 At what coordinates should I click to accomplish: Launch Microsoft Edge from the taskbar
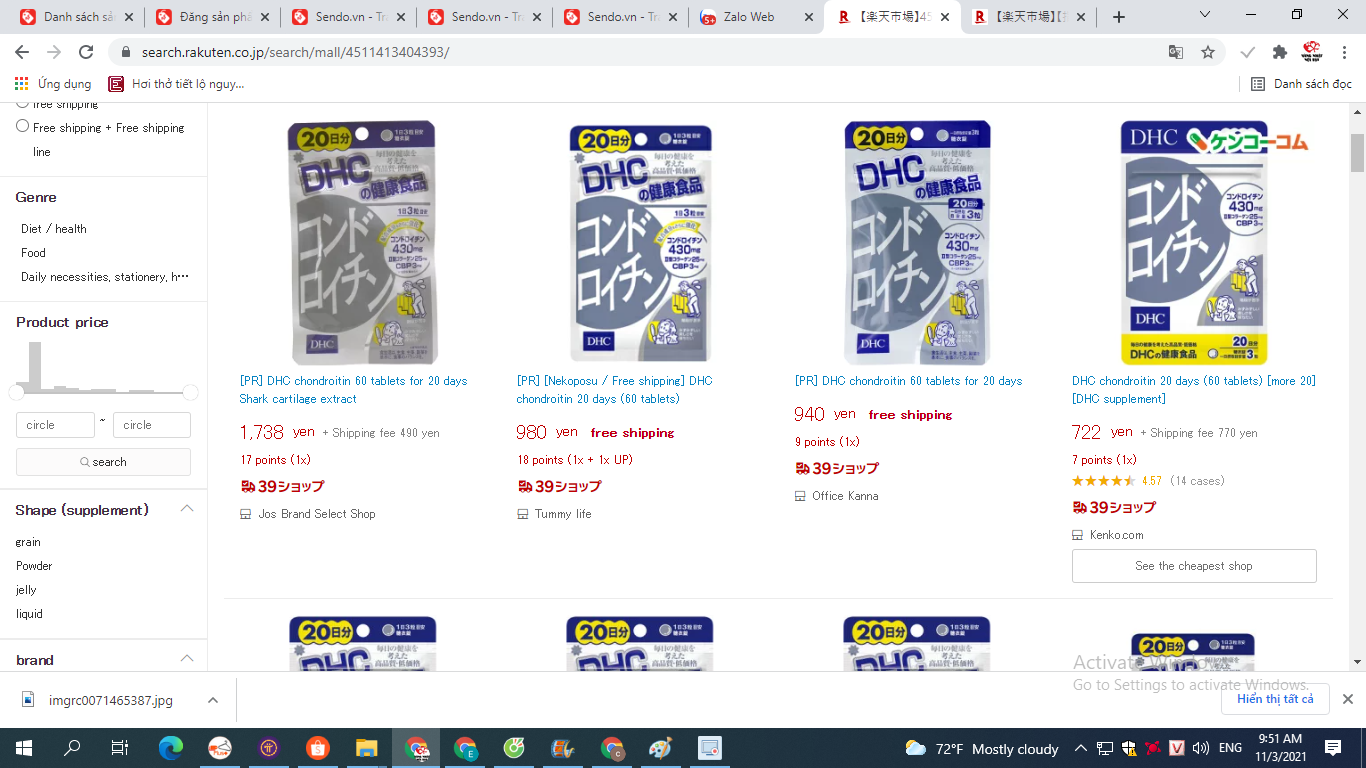[x=171, y=748]
